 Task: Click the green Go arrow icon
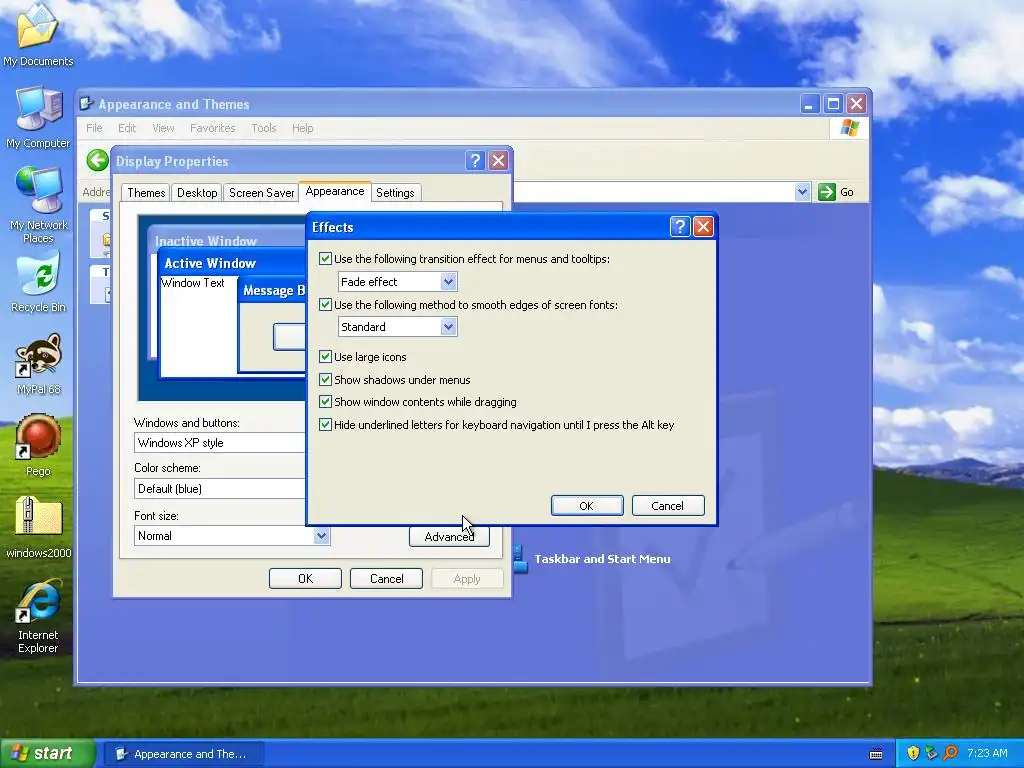[827, 192]
